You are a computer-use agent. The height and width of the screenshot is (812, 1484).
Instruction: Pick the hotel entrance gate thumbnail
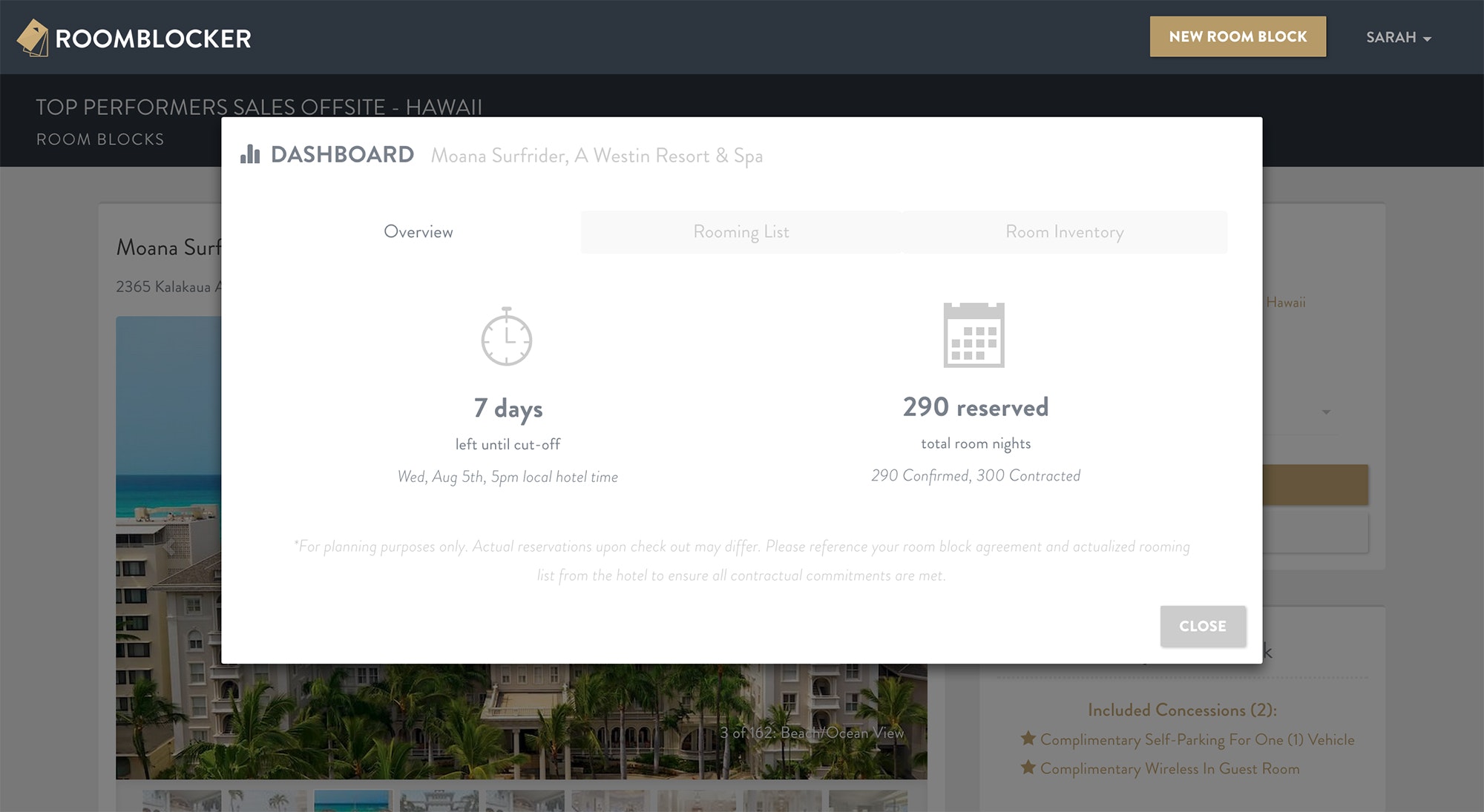coord(439,801)
